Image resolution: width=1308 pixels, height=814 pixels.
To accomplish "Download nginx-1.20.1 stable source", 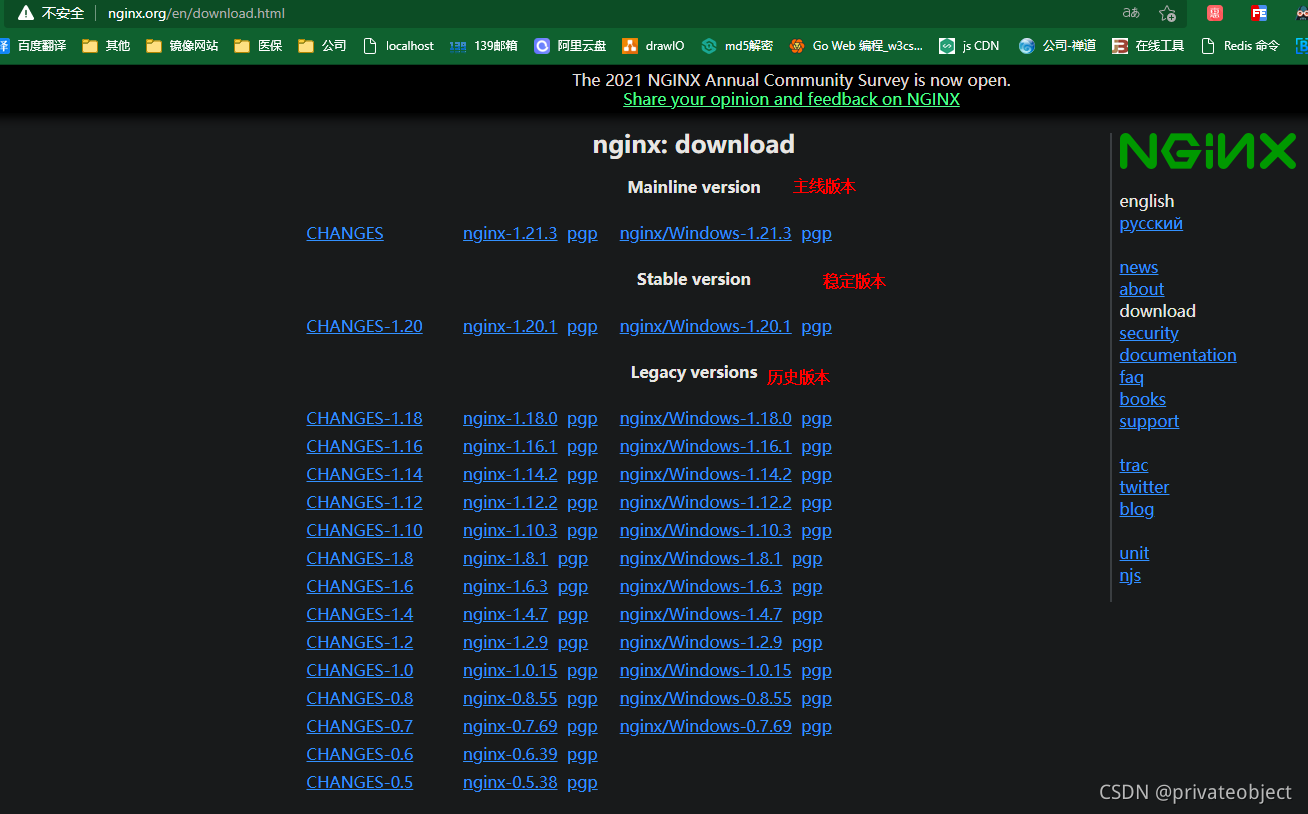I will (510, 326).
